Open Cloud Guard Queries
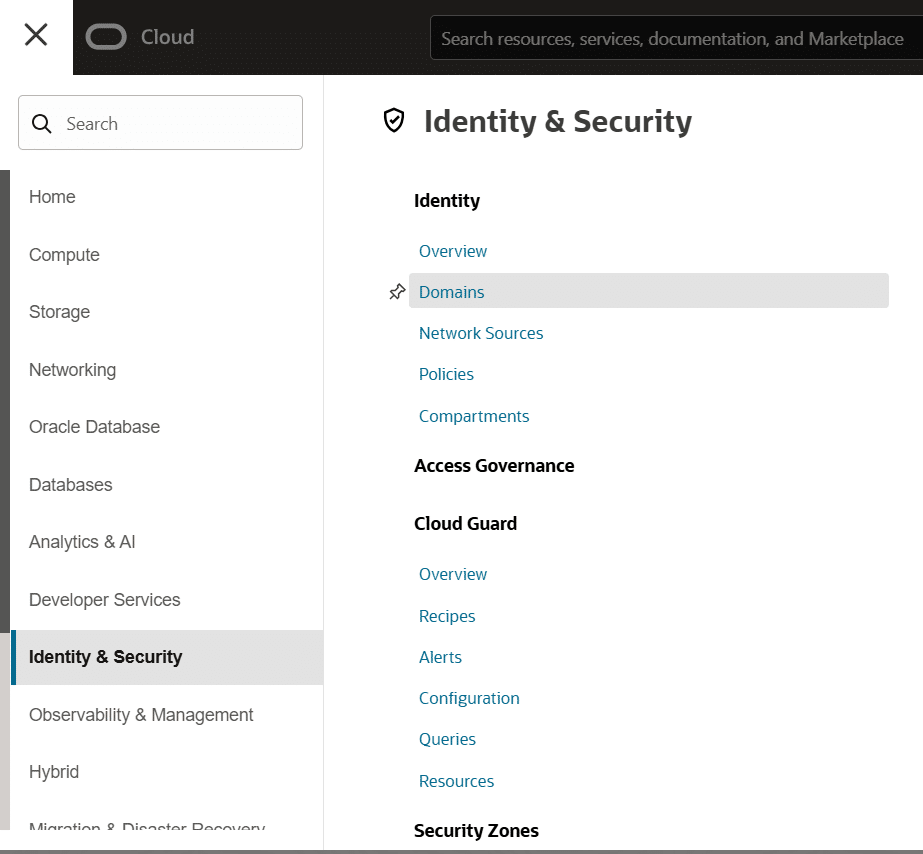 pyautogui.click(x=447, y=739)
